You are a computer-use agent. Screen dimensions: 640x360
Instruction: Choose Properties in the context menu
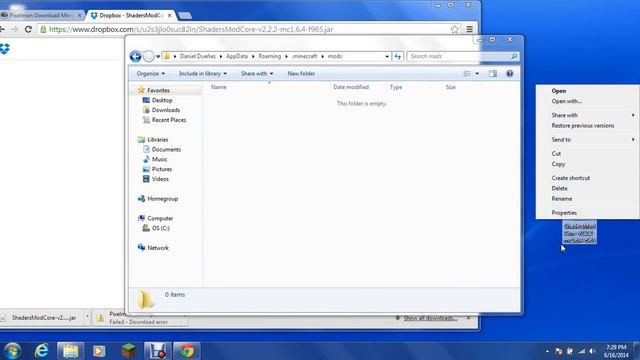click(564, 213)
